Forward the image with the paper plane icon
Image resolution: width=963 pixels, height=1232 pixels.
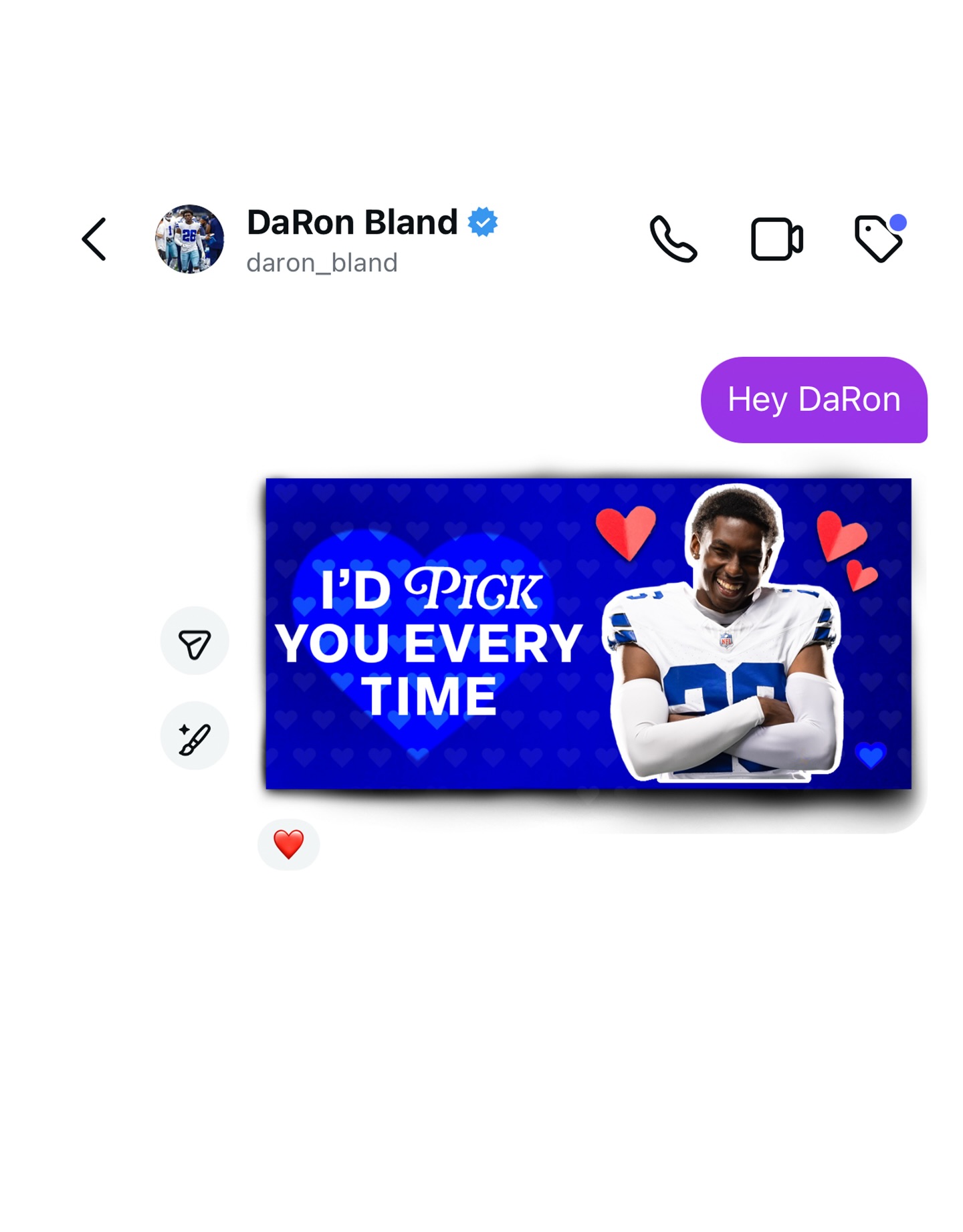click(195, 641)
